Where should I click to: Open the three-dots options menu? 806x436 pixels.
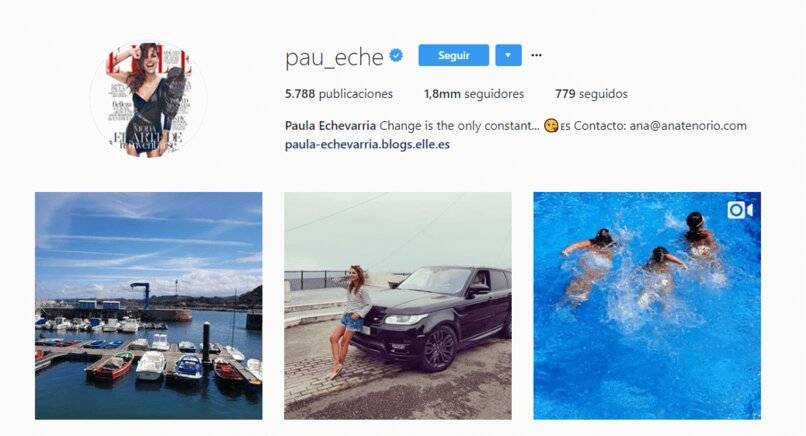(x=536, y=55)
